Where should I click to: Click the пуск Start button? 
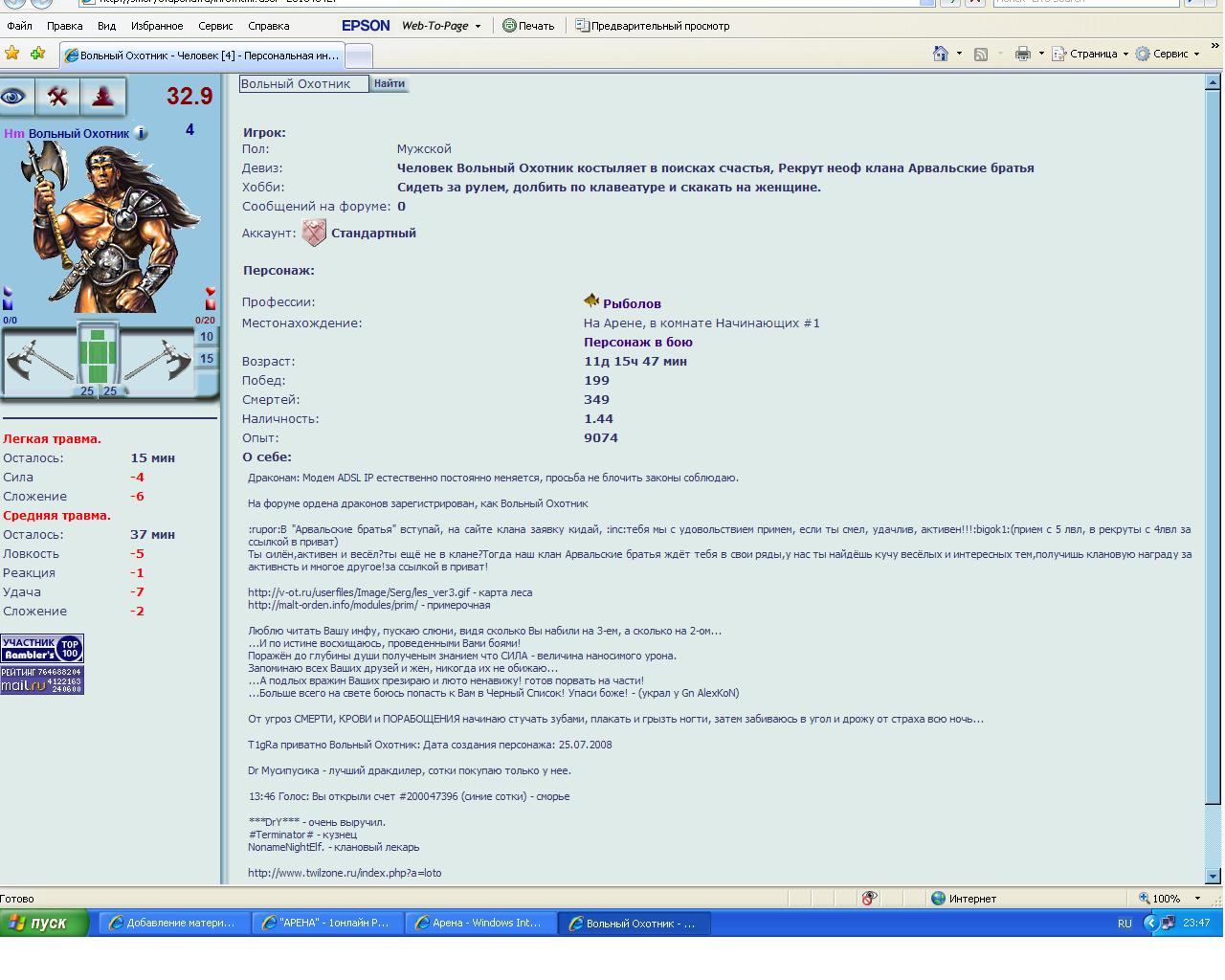click(44, 923)
